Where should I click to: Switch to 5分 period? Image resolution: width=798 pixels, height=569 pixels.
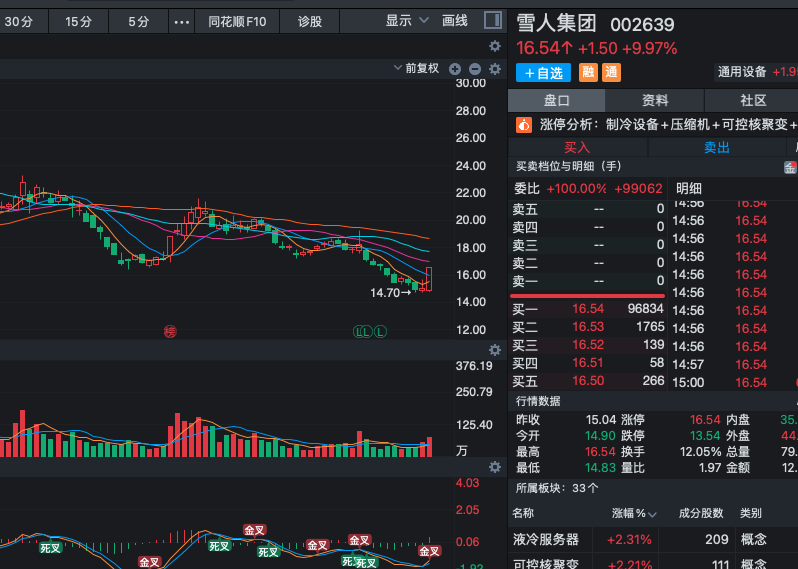pos(138,22)
